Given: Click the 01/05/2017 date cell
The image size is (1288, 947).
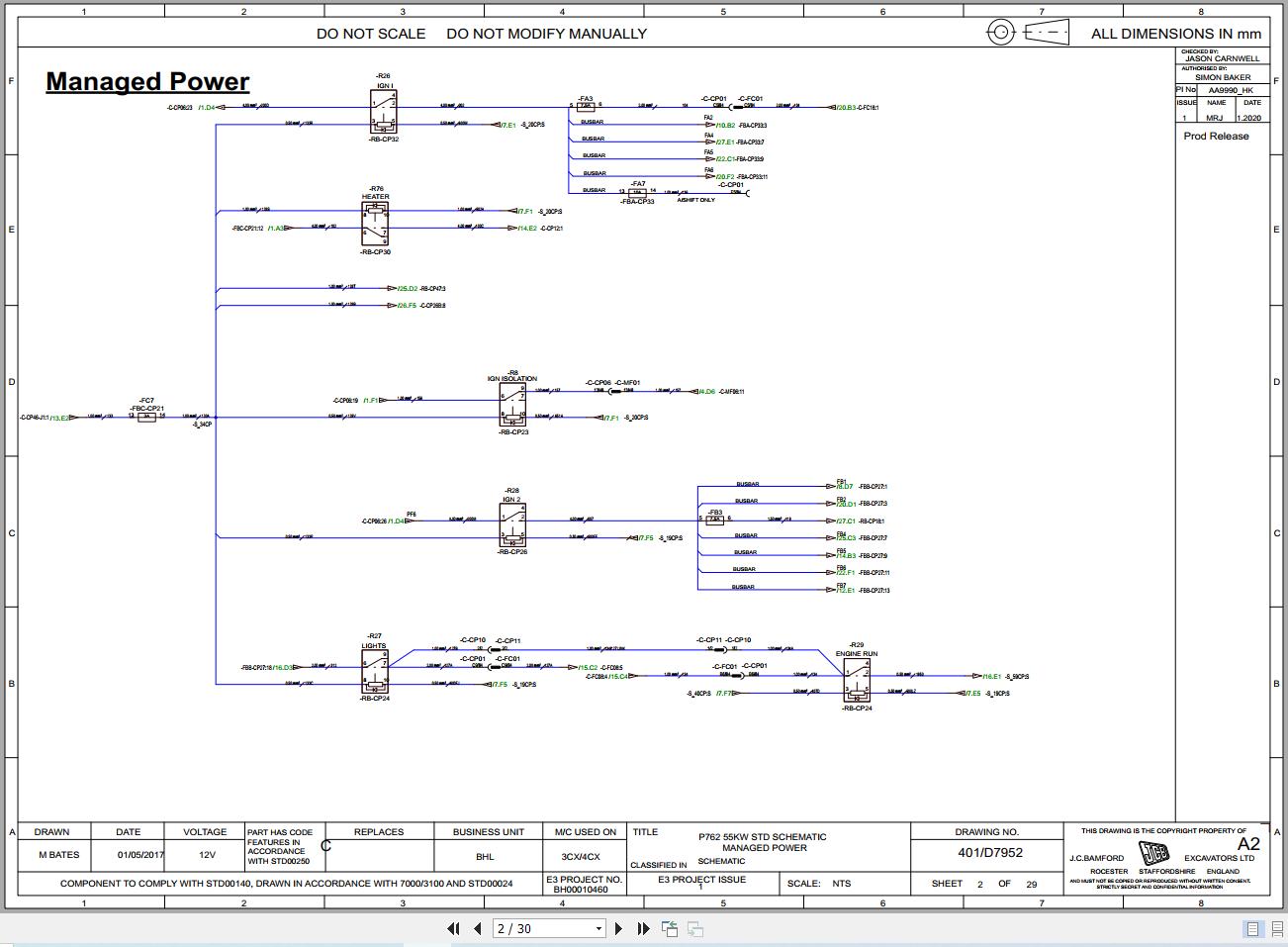Looking at the screenshot, I should tap(141, 855).
